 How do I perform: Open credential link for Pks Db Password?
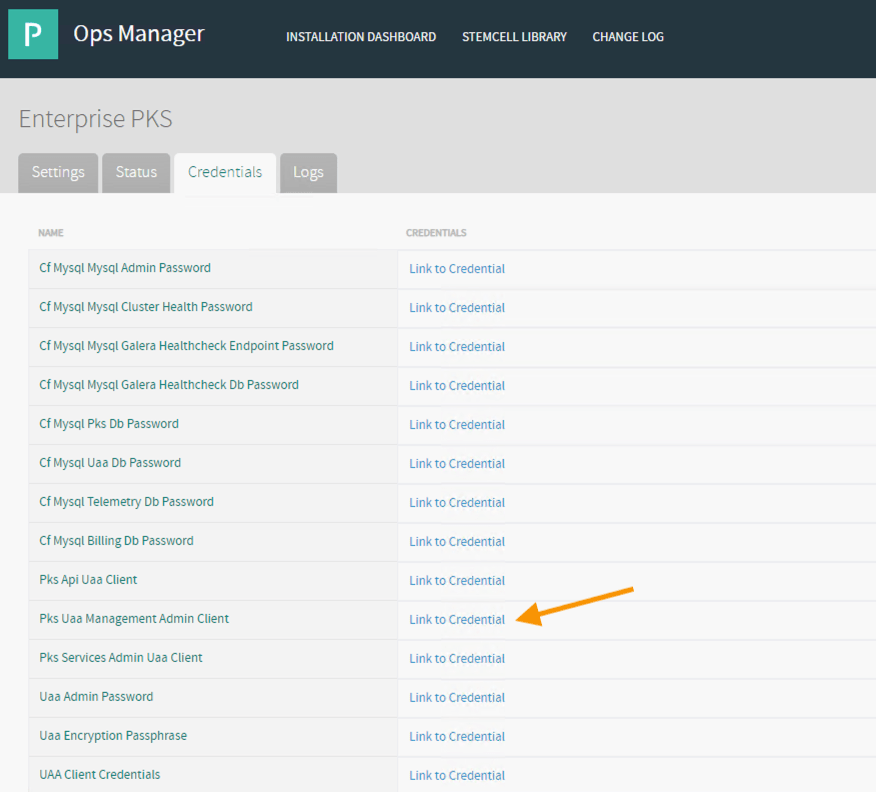(x=457, y=425)
